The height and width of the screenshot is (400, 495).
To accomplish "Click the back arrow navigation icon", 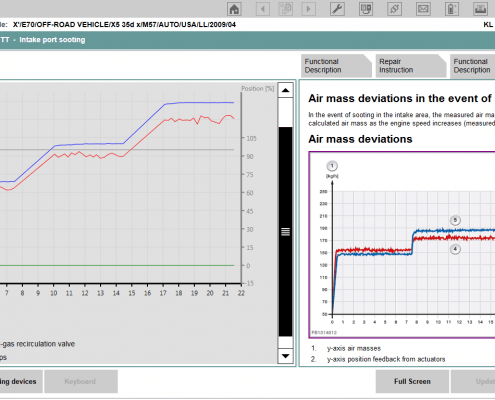I will [x=263, y=9].
